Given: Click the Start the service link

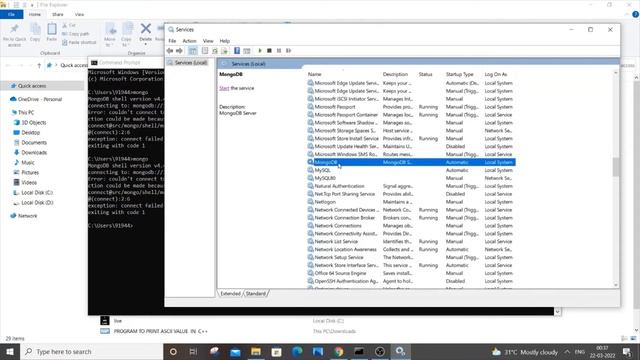Looking at the screenshot, I should pos(224,88).
